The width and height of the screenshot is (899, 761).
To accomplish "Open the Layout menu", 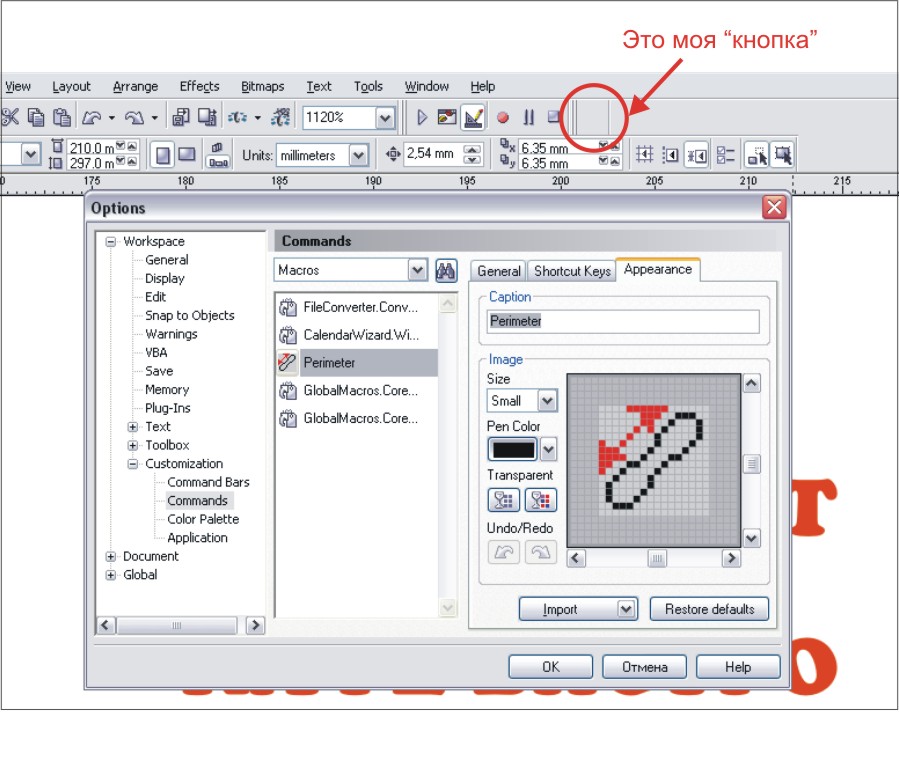I will (72, 87).
